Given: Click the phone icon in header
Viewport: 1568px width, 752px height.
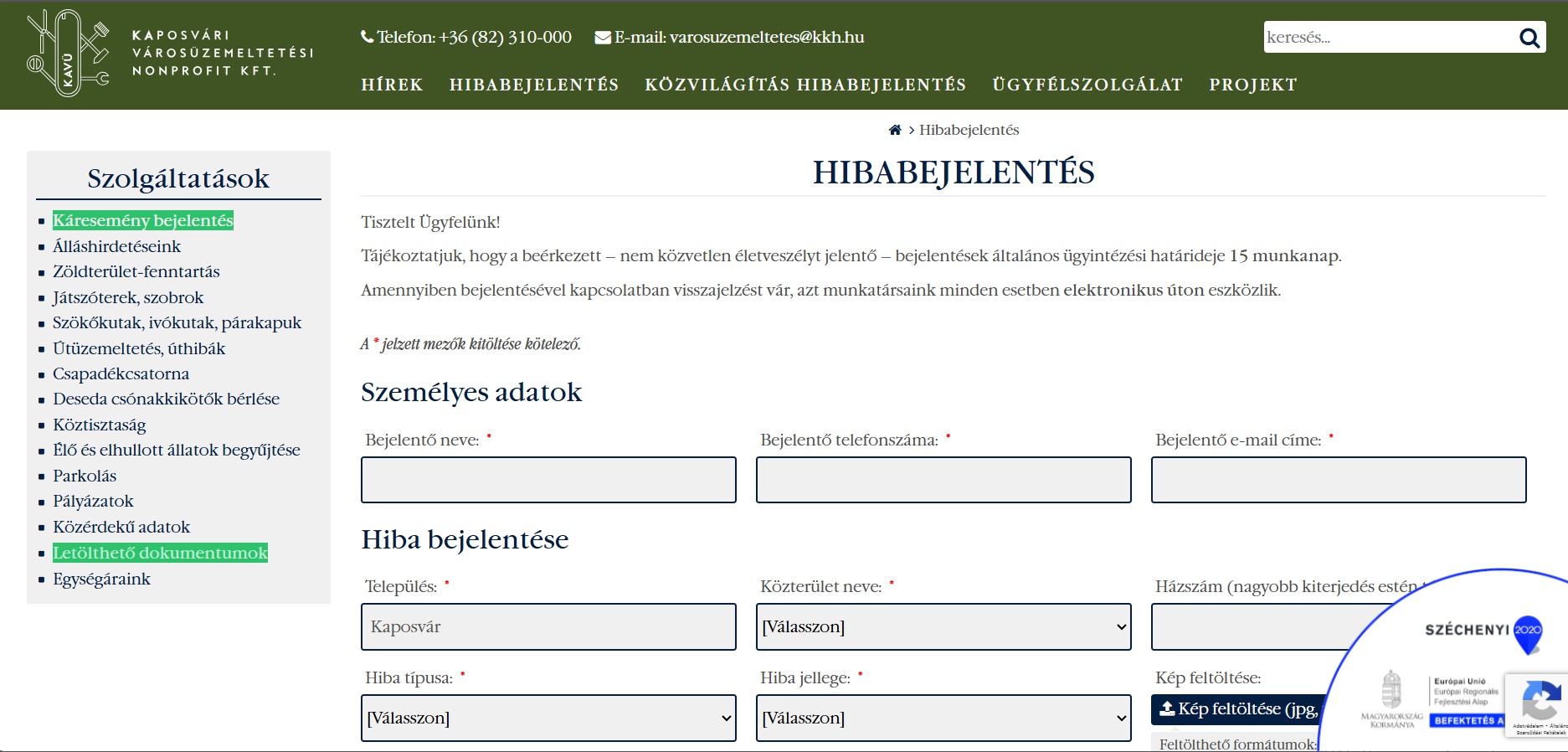Looking at the screenshot, I should click(x=367, y=37).
